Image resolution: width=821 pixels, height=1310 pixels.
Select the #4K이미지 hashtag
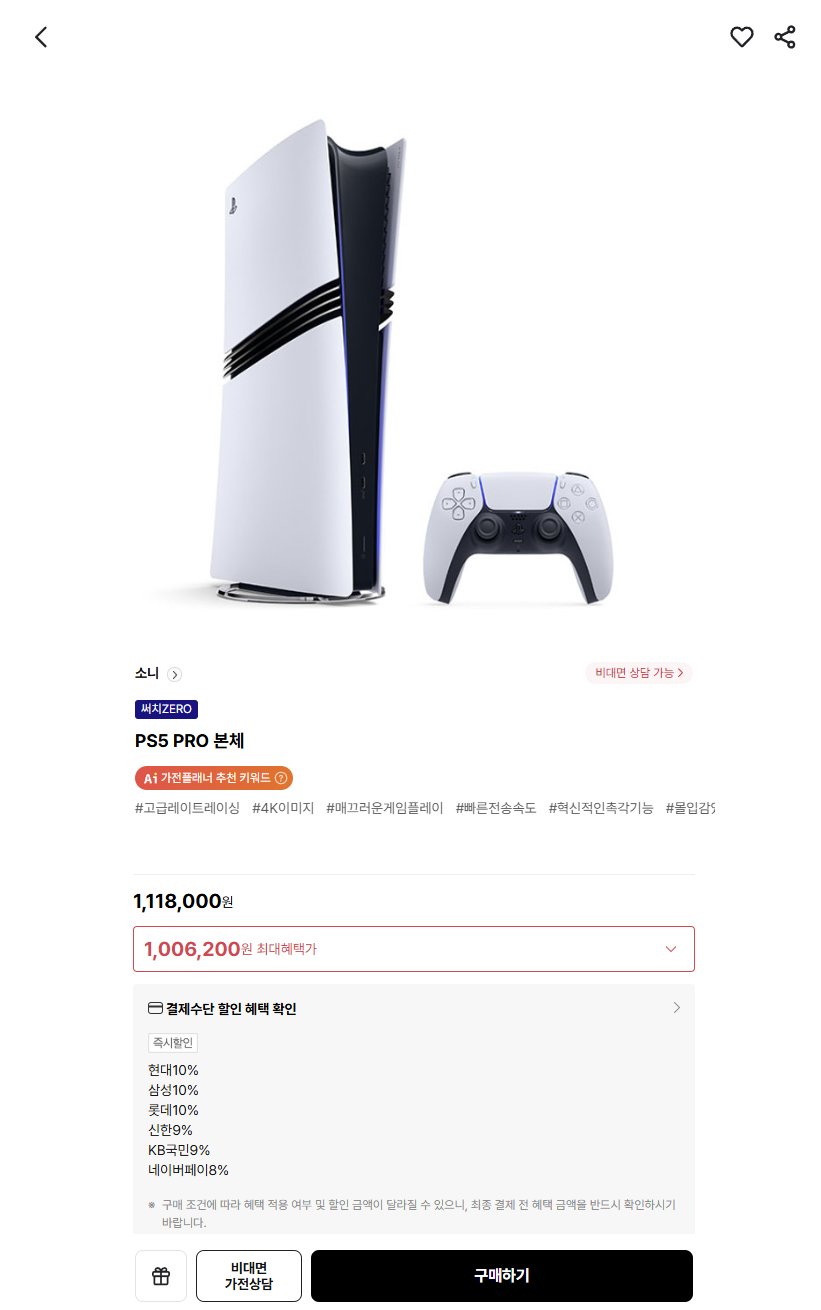(x=283, y=808)
